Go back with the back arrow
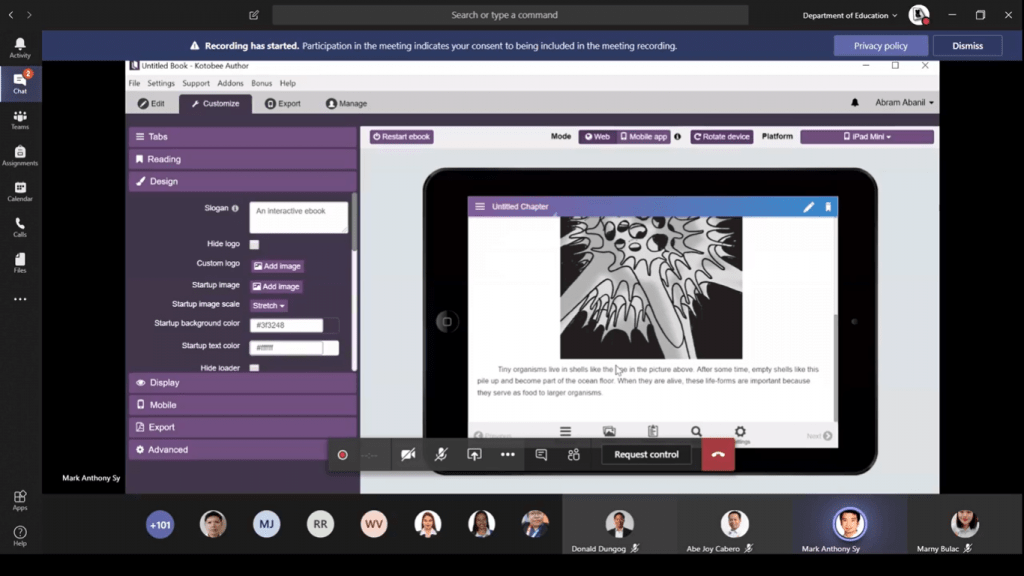 pyautogui.click(x=11, y=14)
